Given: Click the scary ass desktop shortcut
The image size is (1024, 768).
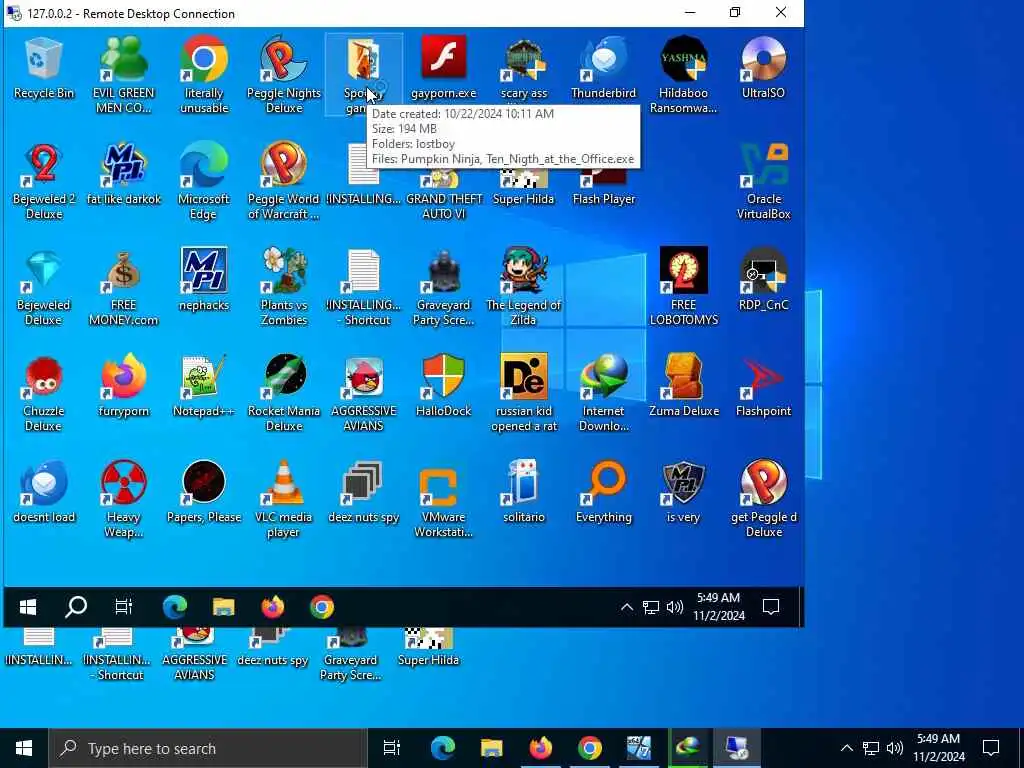Looking at the screenshot, I should tap(523, 69).
